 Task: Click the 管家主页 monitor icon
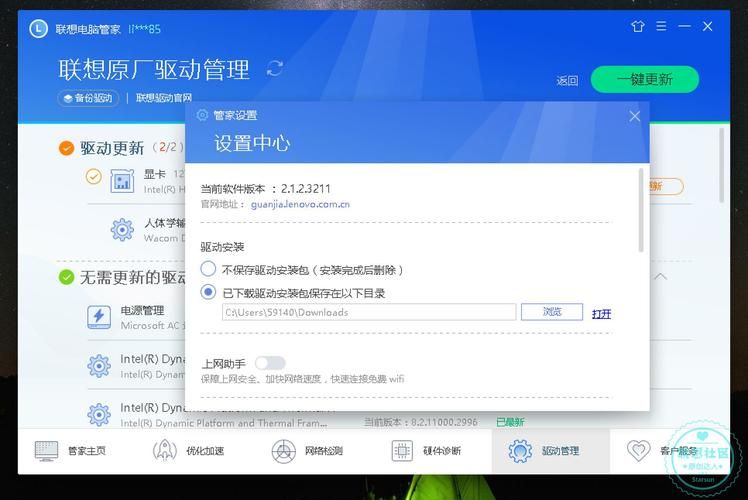point(47,451)
